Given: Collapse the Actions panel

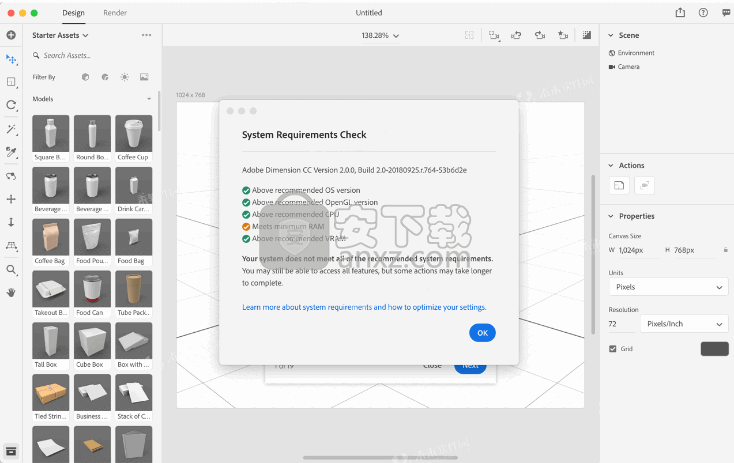Looking at the screenshot, I should click(x=610, y=165).
